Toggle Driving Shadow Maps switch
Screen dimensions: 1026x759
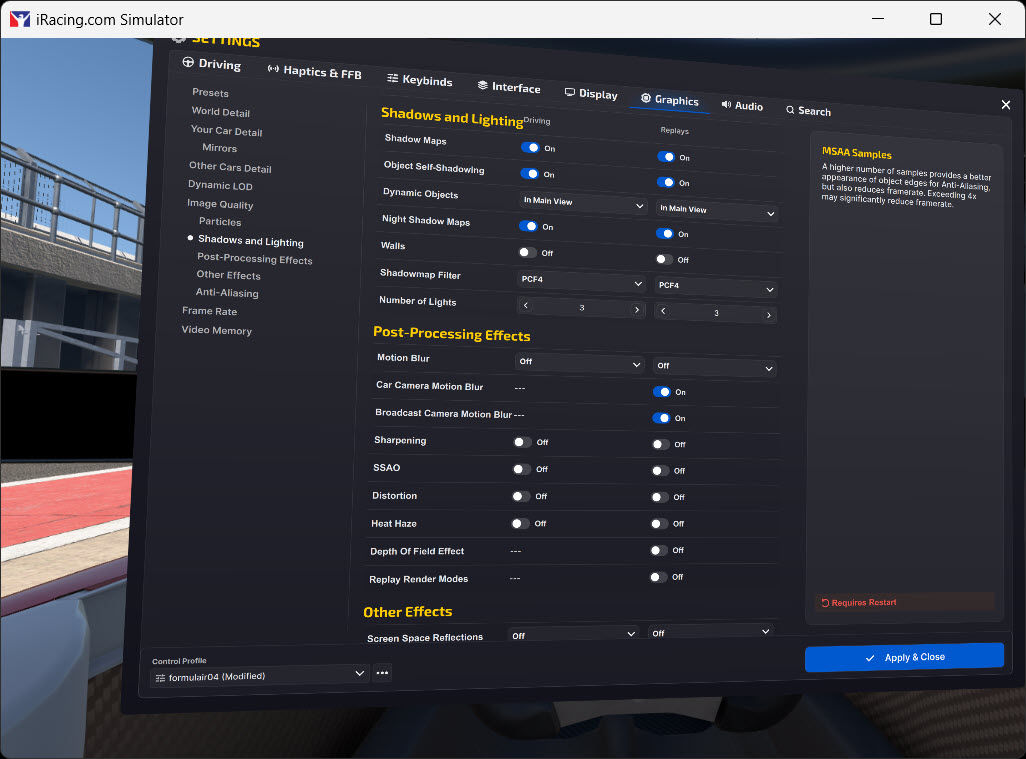(x=529, y=148)
